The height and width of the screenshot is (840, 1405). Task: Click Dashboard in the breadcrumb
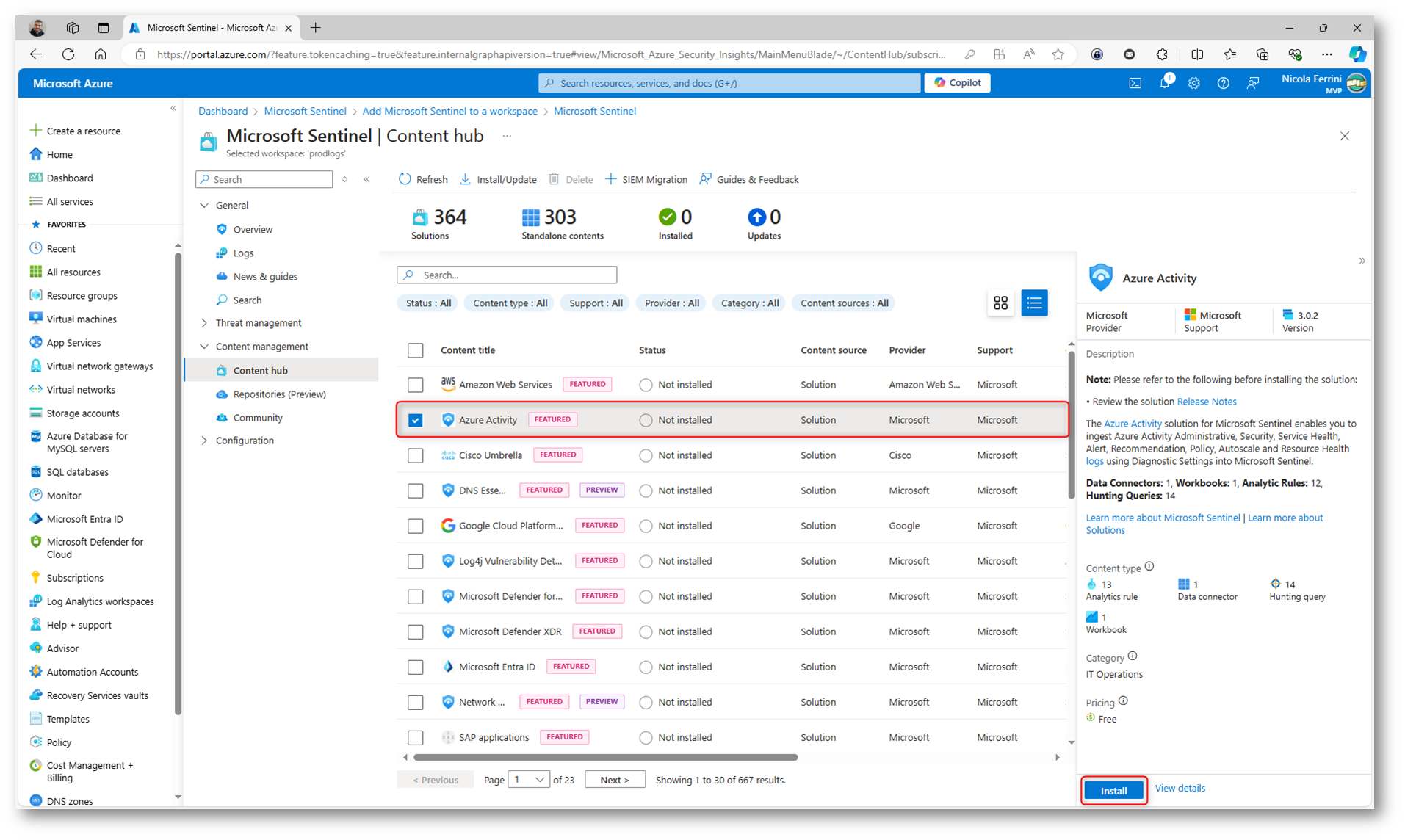pos(223,111)
